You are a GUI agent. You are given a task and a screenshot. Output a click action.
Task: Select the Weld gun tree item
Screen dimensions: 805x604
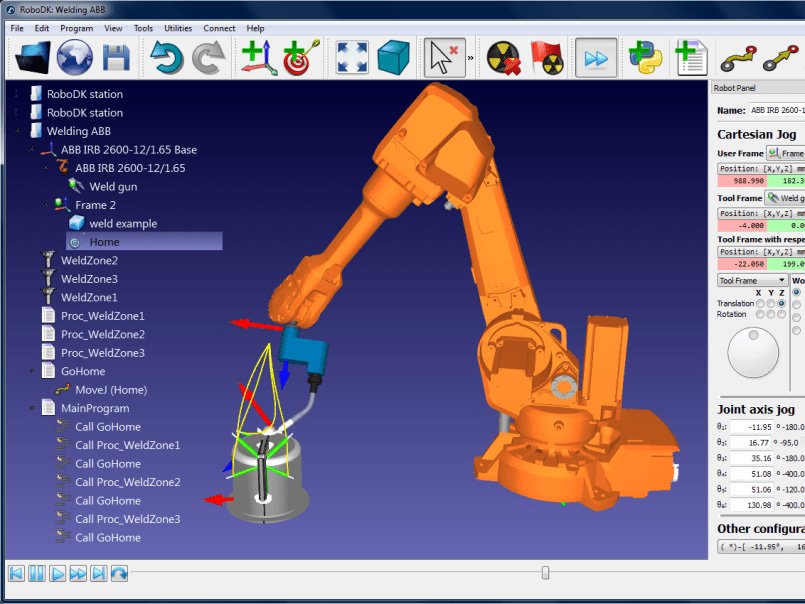113,186
